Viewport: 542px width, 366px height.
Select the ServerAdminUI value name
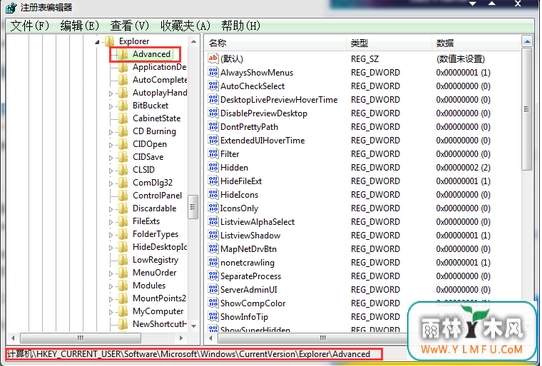pyautogui.click(x=249, y=290)
